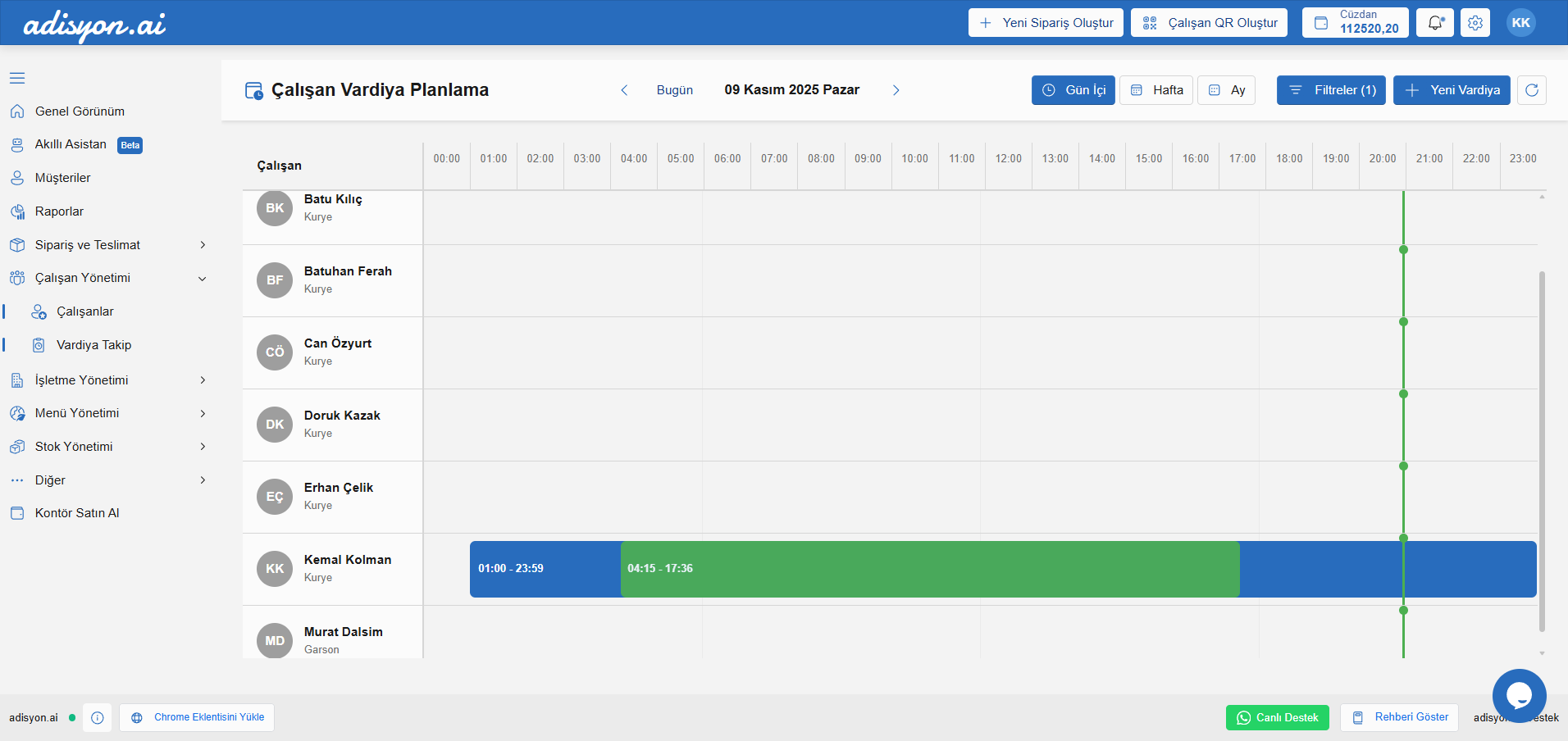This screenshot has height=741, width=1568.
Task: Open Filtreler (1) filter dropdown
Action: pyautogui.click(x=1331, y=90)
